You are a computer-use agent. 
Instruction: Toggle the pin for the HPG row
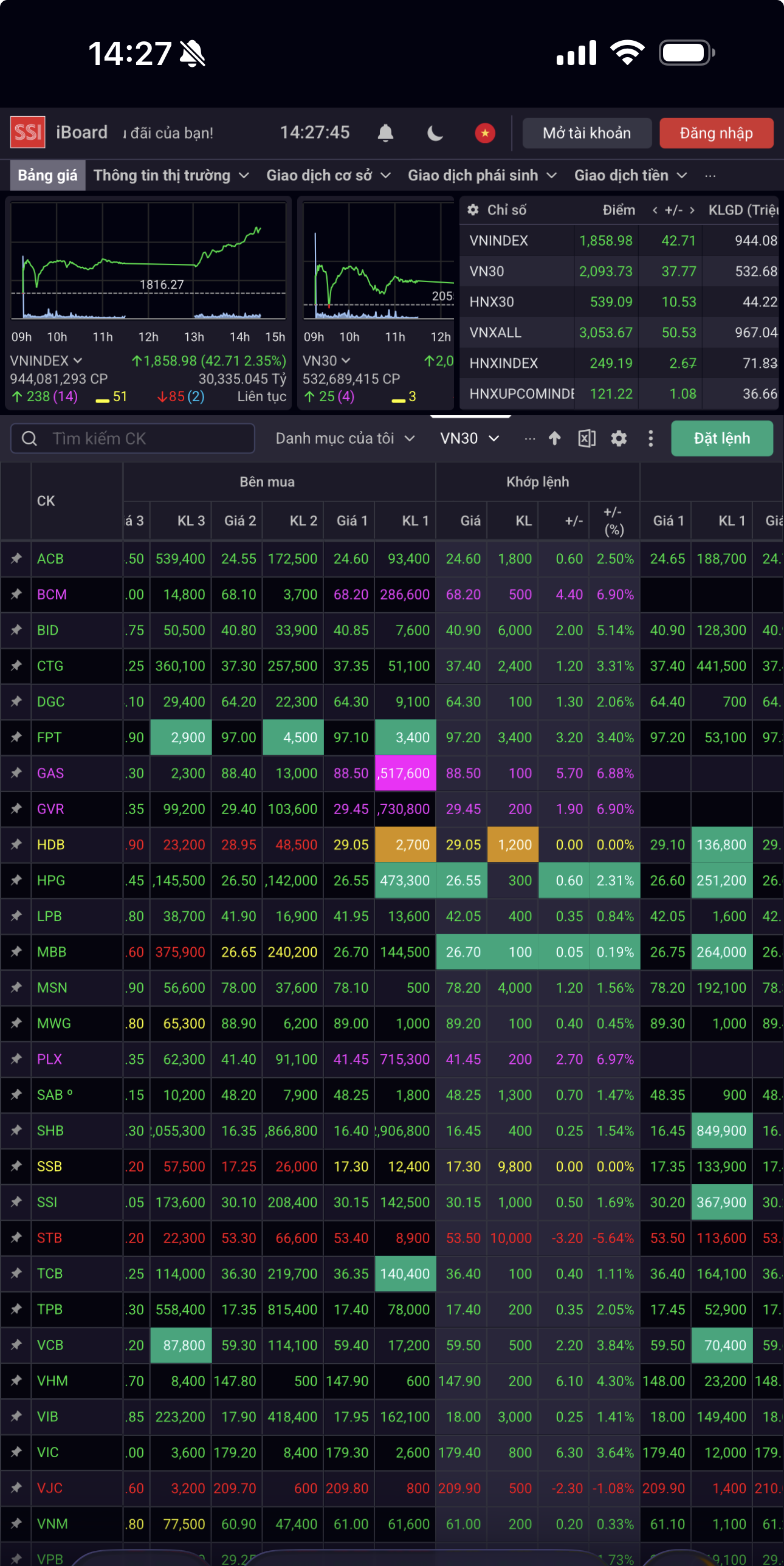(x=16, y=880)
